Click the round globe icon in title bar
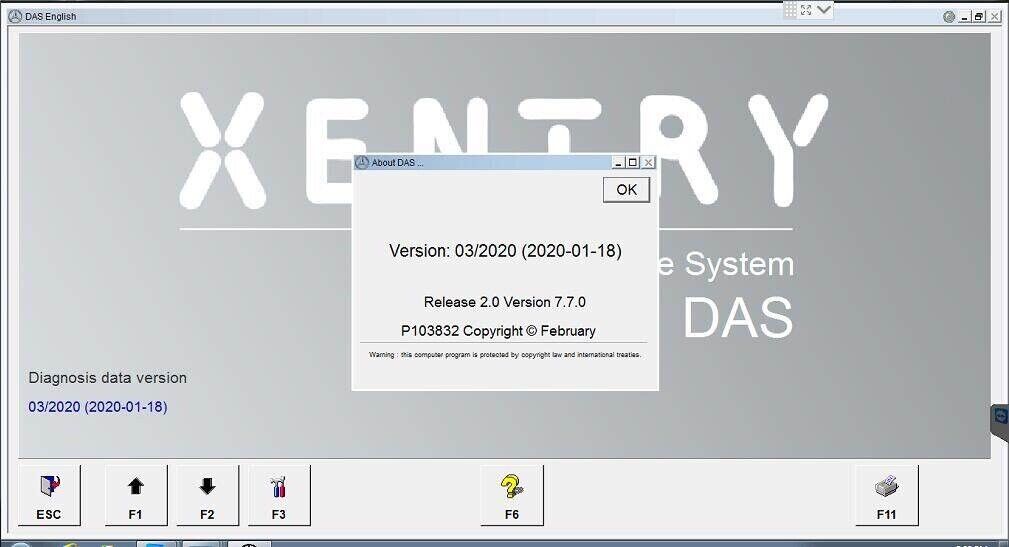The image size is (1009, 547). (x=949, y=17)
